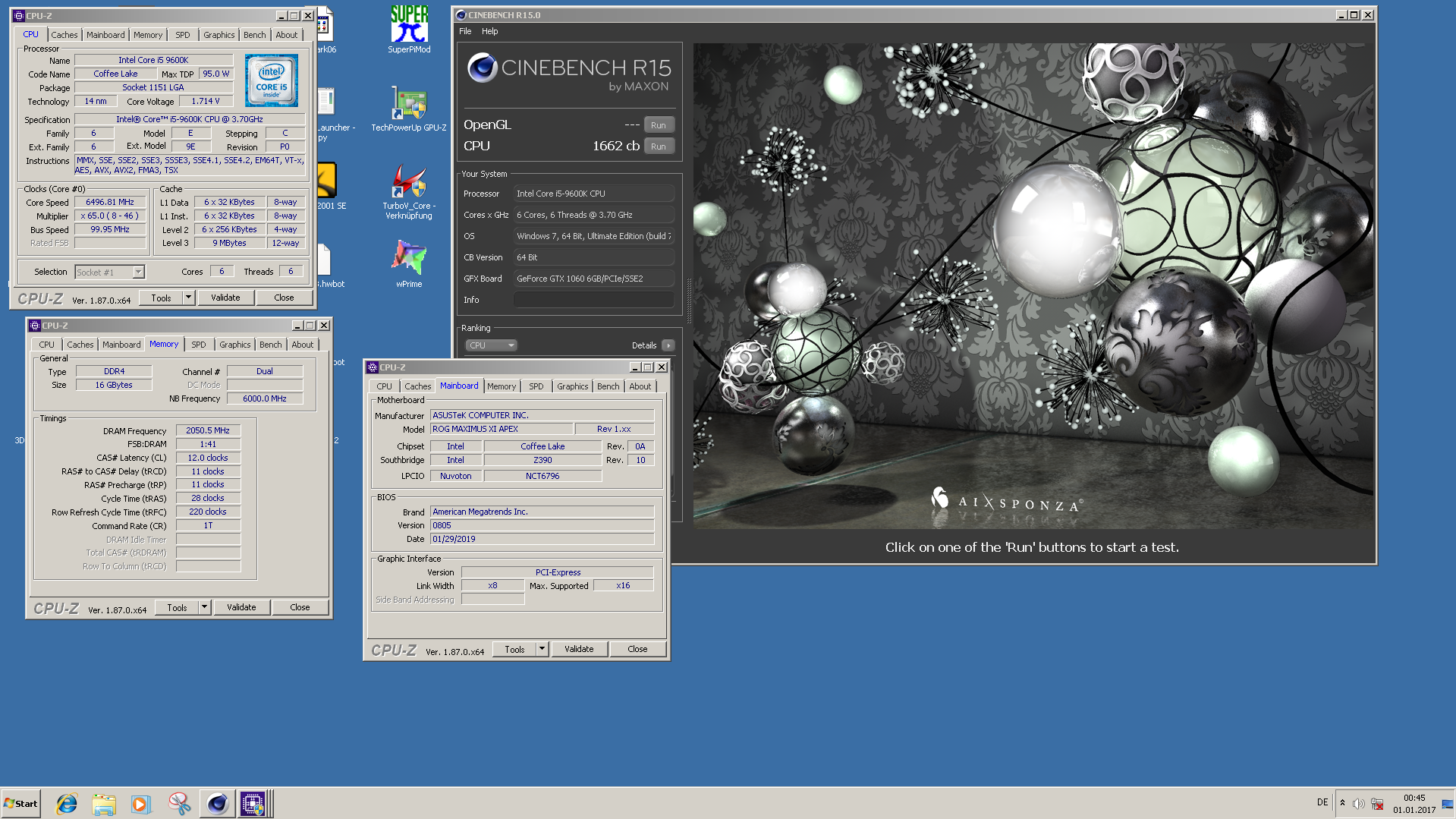Run the CPU test in Cinebench
Image resolution: width=1456 pixels, height=819 pixels.
[659, 146]
